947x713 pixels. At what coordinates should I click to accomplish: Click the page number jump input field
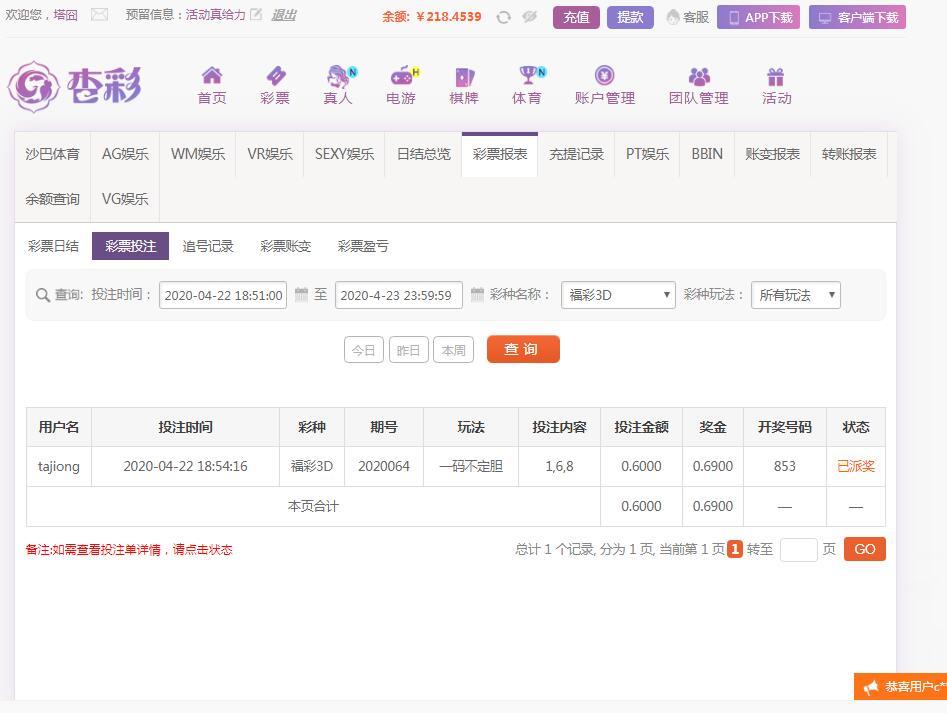click(x=798, y=549)
